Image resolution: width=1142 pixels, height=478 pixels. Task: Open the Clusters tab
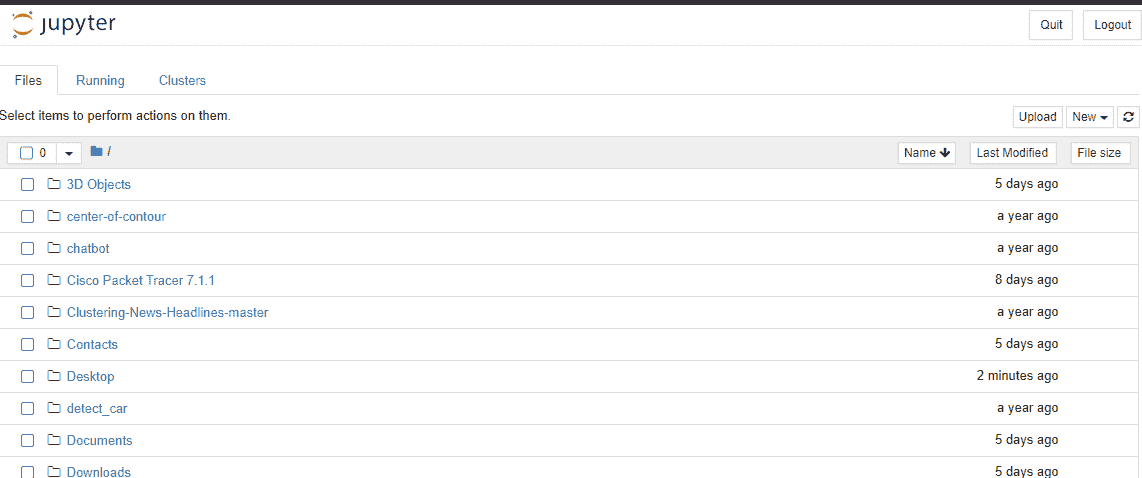click(x=182, y=80)
